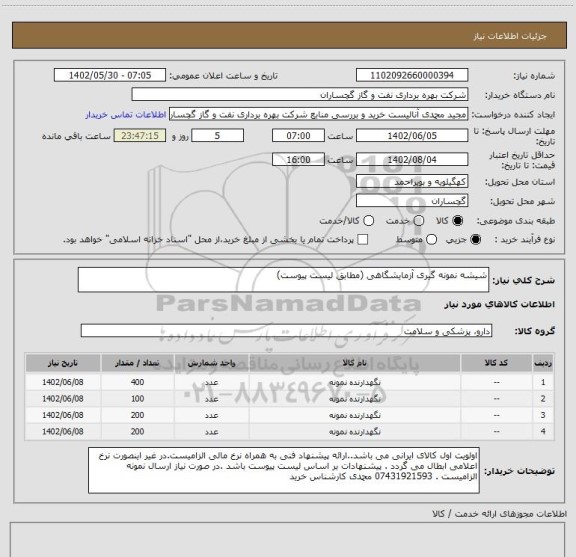Click the announcement date field 1402/05/30 - 07:05
The image size is (576, 557).
[110, 75]
